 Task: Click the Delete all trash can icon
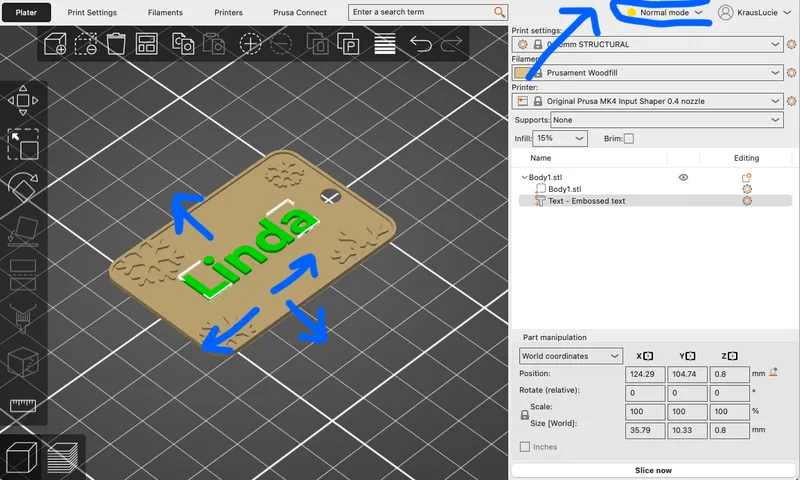[116, 44]
